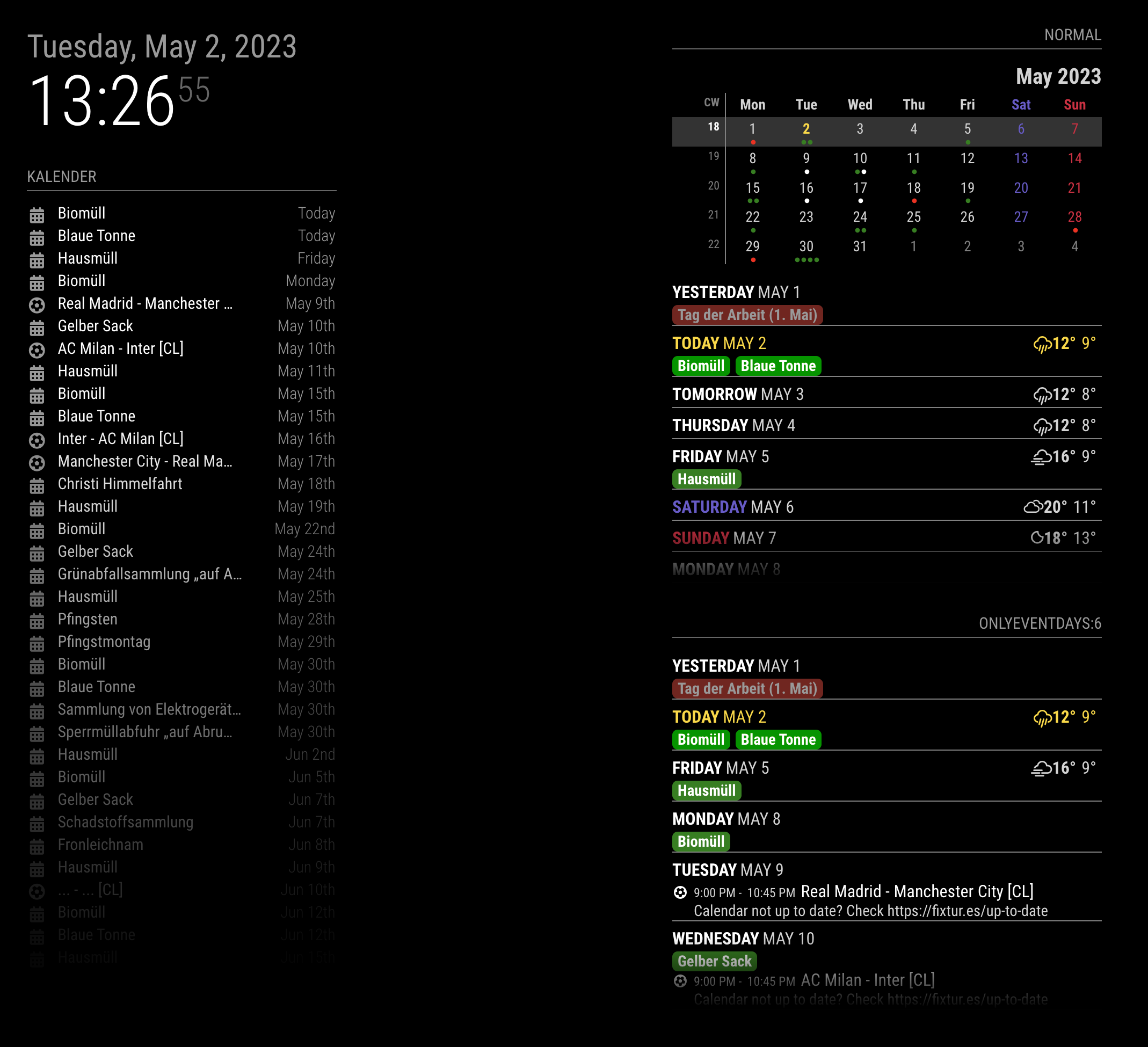The height and width of the screenshot is (1047, 1148).
Task: Click Tag der Arbeit badge under NORMAL section
Action: (747, 315)
